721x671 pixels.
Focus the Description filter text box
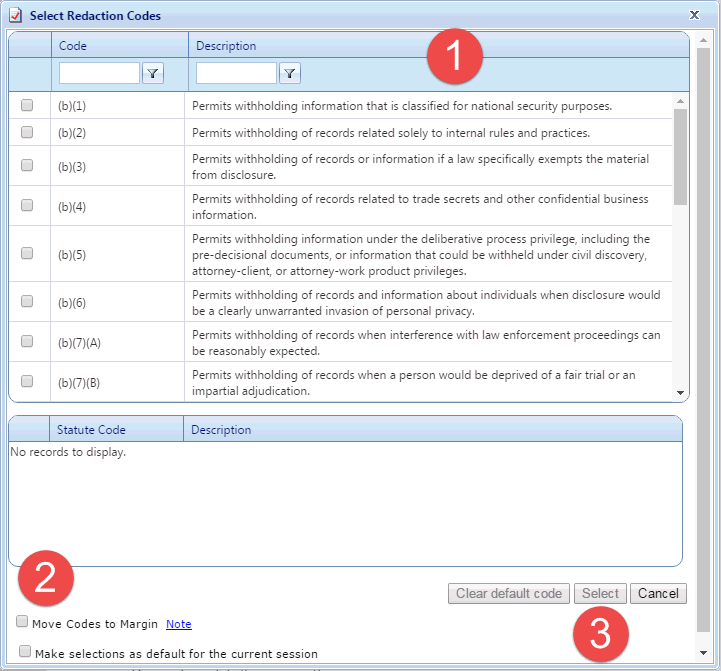click(x=236, y=73)
